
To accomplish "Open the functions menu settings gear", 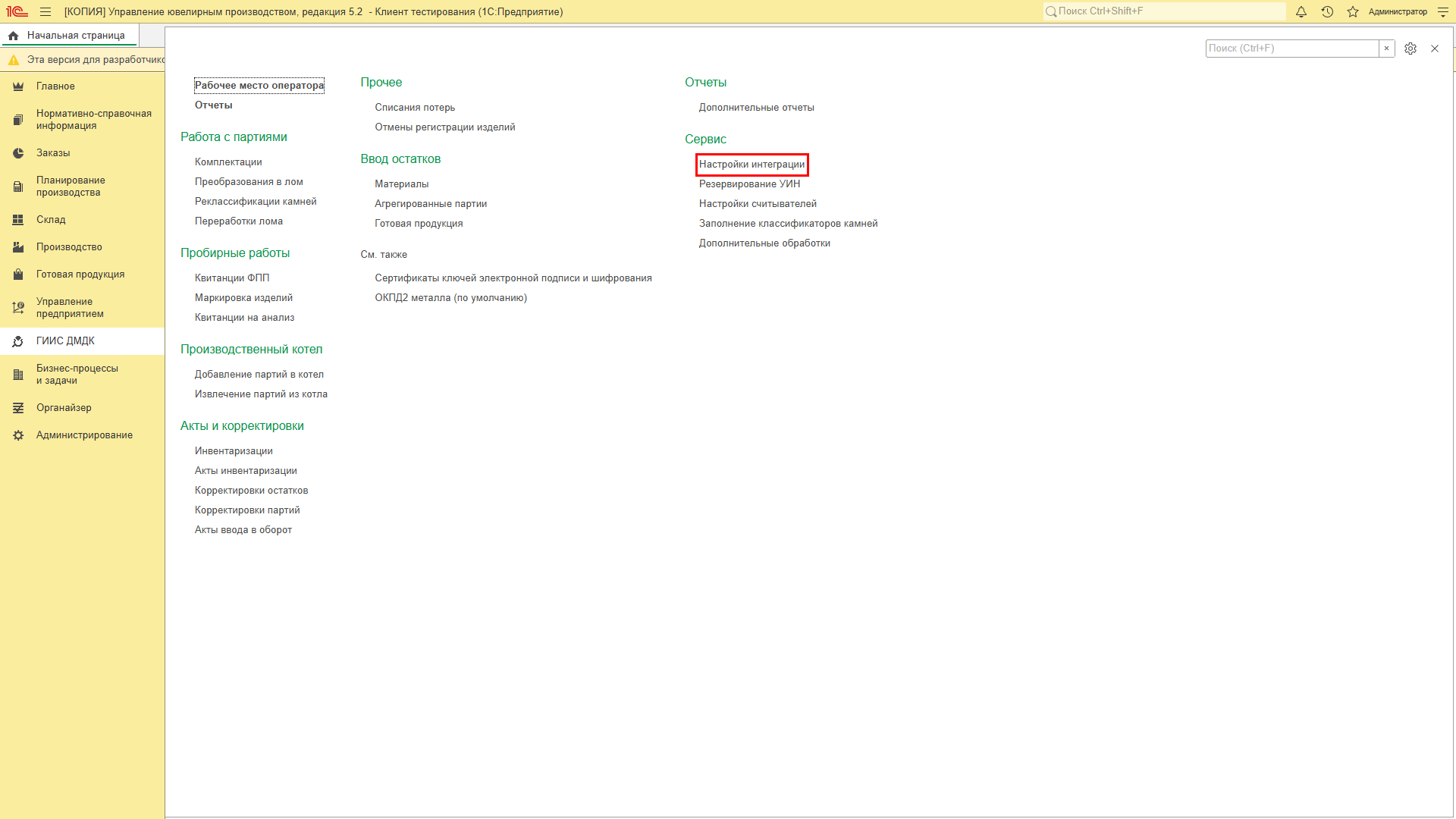I will click(x=1410, y=49).
